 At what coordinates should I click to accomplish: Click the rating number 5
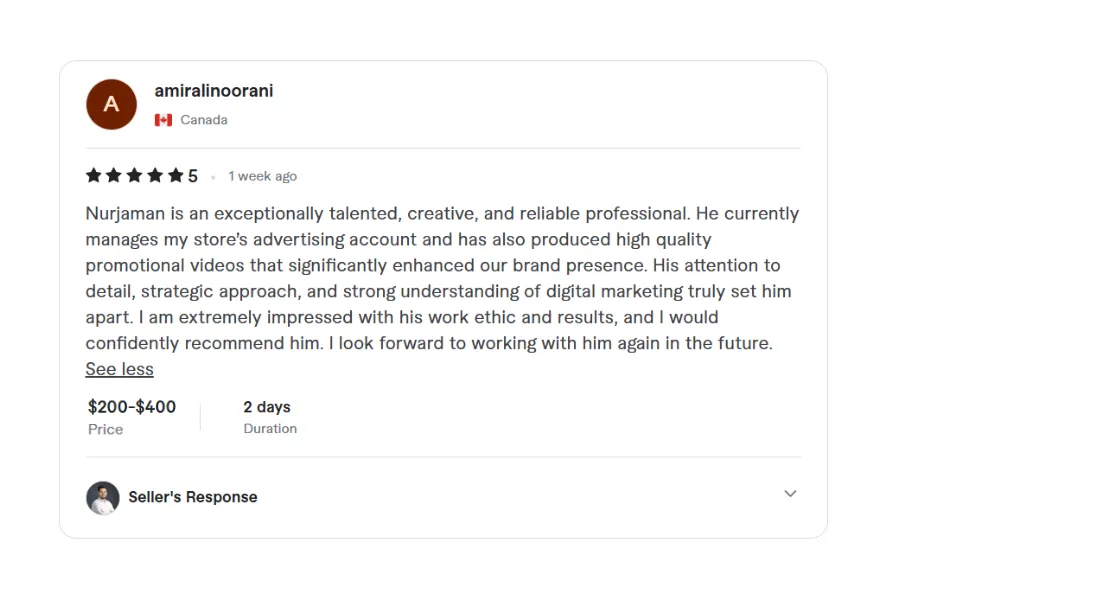193,176
